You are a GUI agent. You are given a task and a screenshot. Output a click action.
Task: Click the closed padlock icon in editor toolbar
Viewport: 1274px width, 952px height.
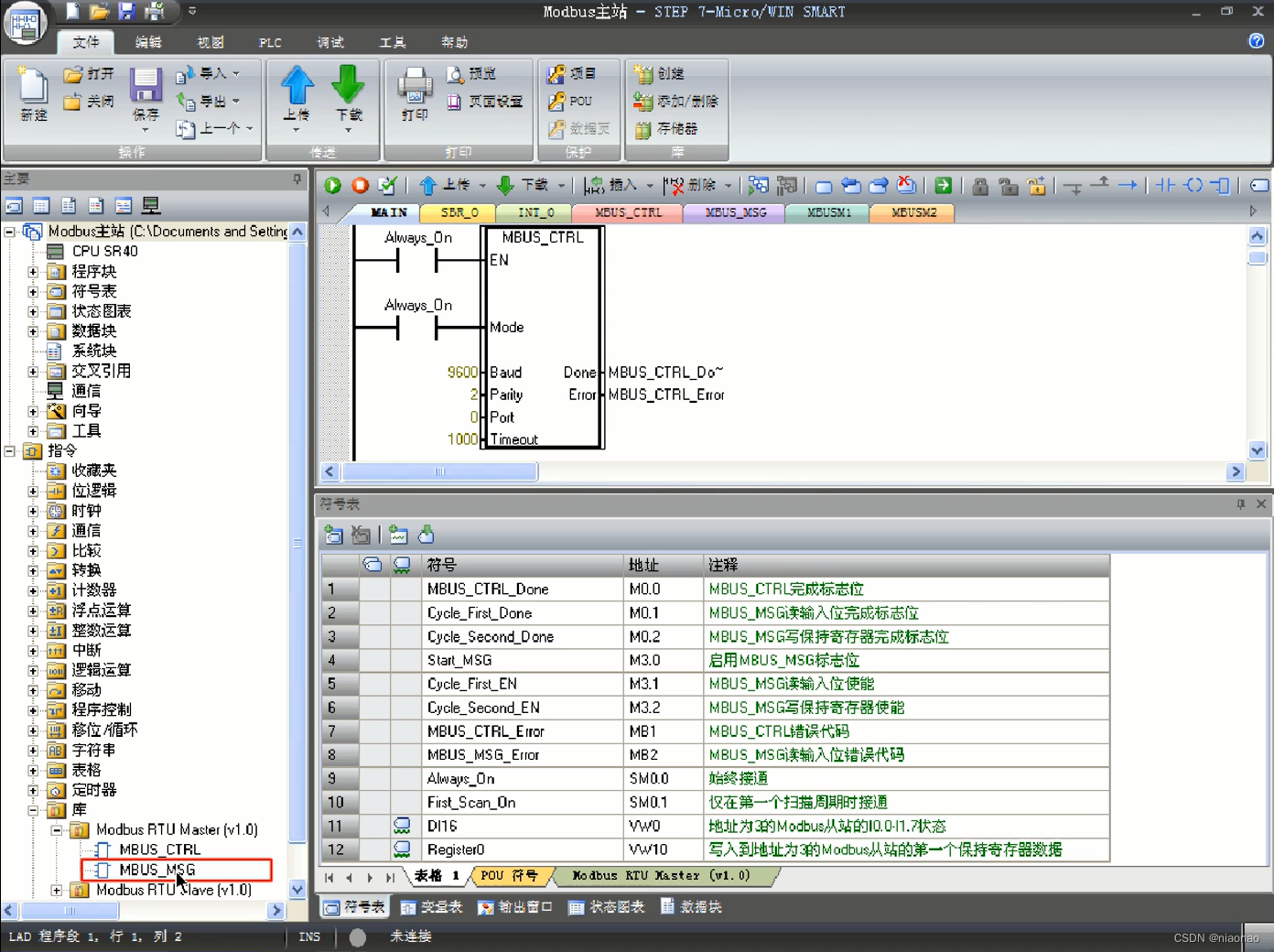coord(980,186)
